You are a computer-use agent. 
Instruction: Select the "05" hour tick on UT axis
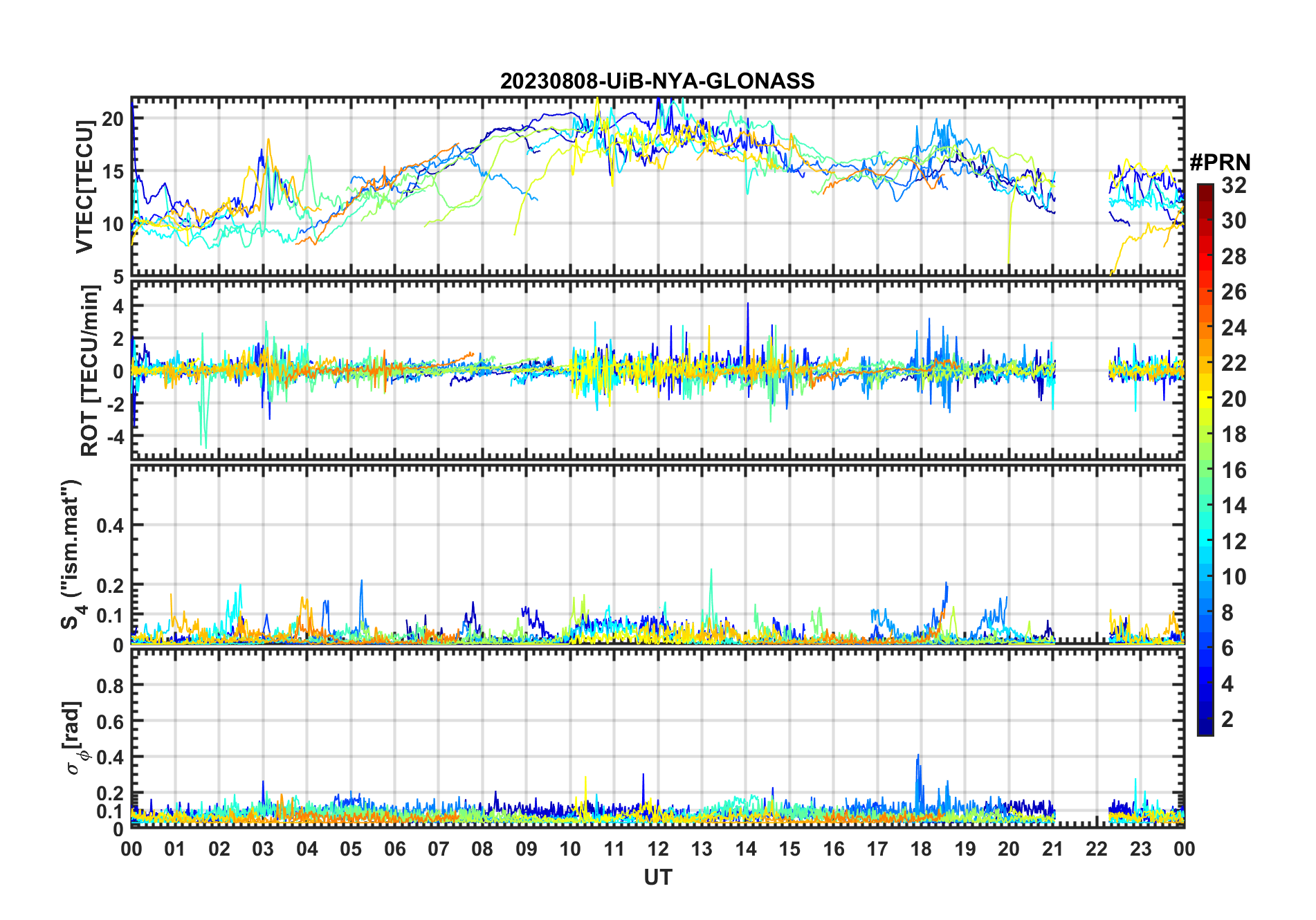(x=351, y=849)
